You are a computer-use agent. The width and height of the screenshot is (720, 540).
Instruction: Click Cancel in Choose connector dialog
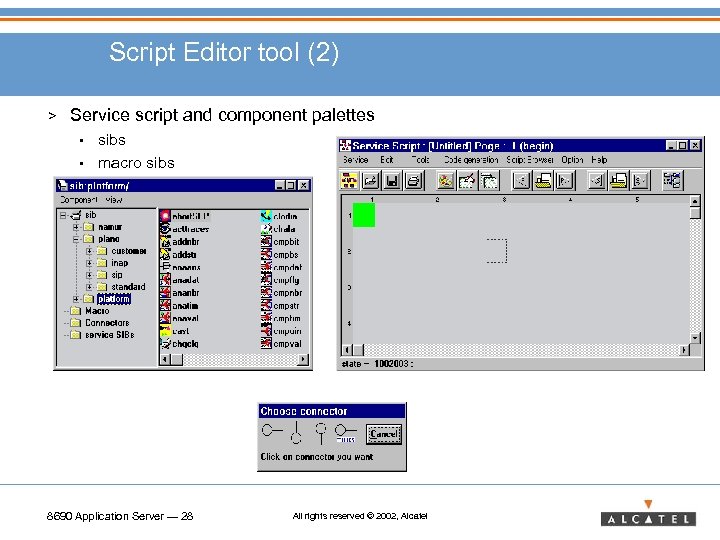pos(384,434)
